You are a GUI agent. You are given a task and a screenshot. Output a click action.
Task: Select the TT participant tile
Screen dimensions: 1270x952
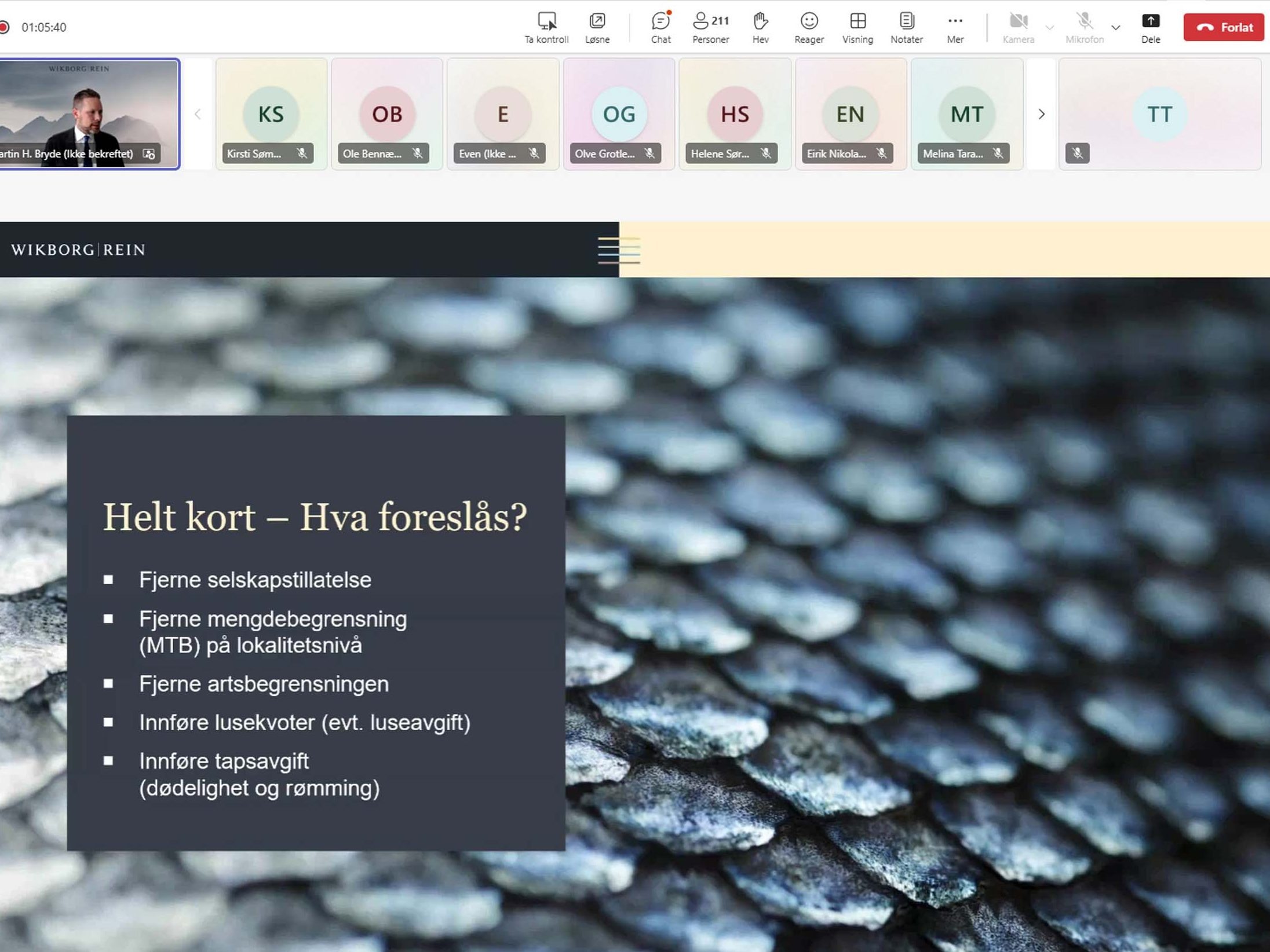[1160, 114]
